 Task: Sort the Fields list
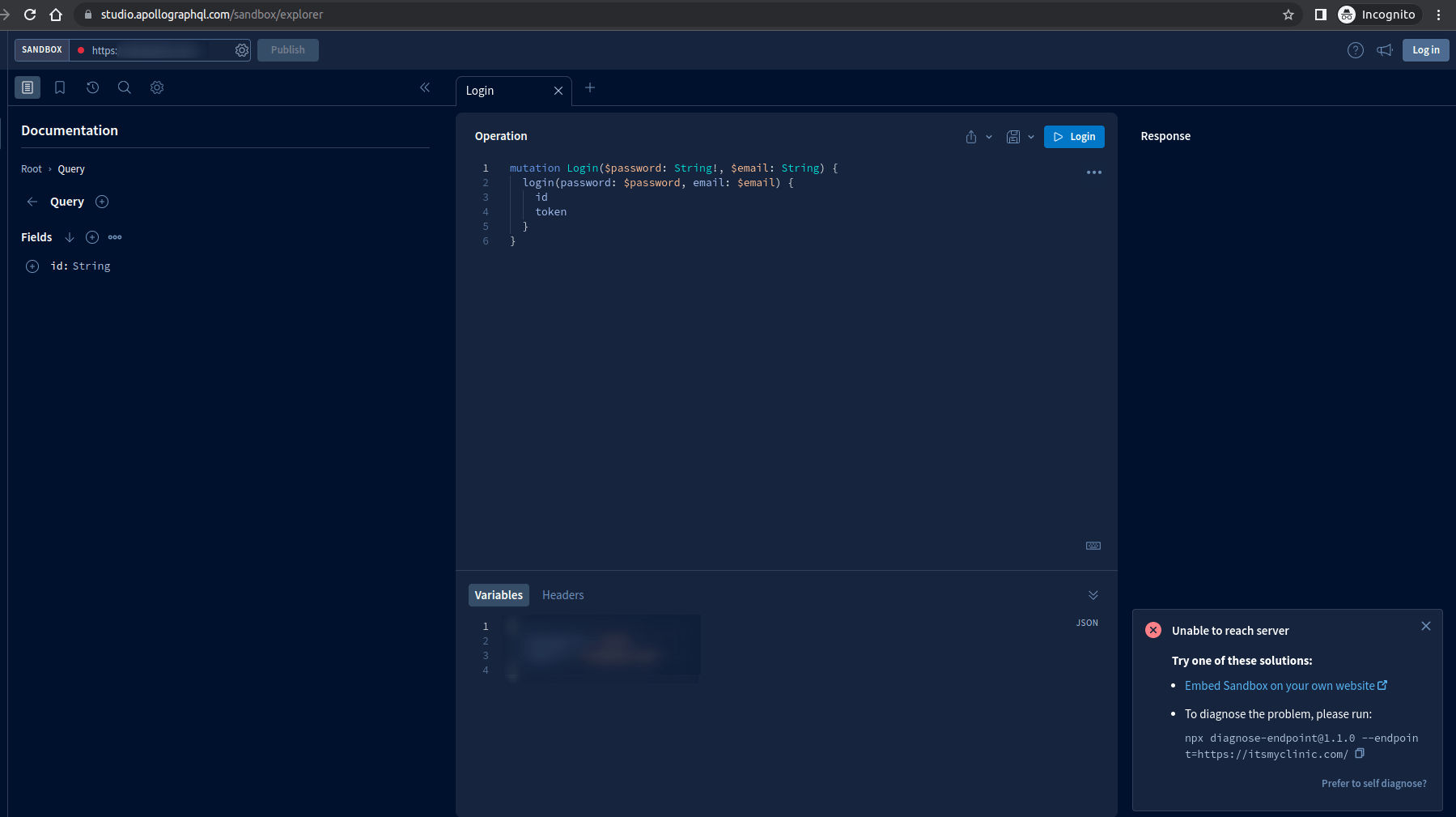(70, 237)
